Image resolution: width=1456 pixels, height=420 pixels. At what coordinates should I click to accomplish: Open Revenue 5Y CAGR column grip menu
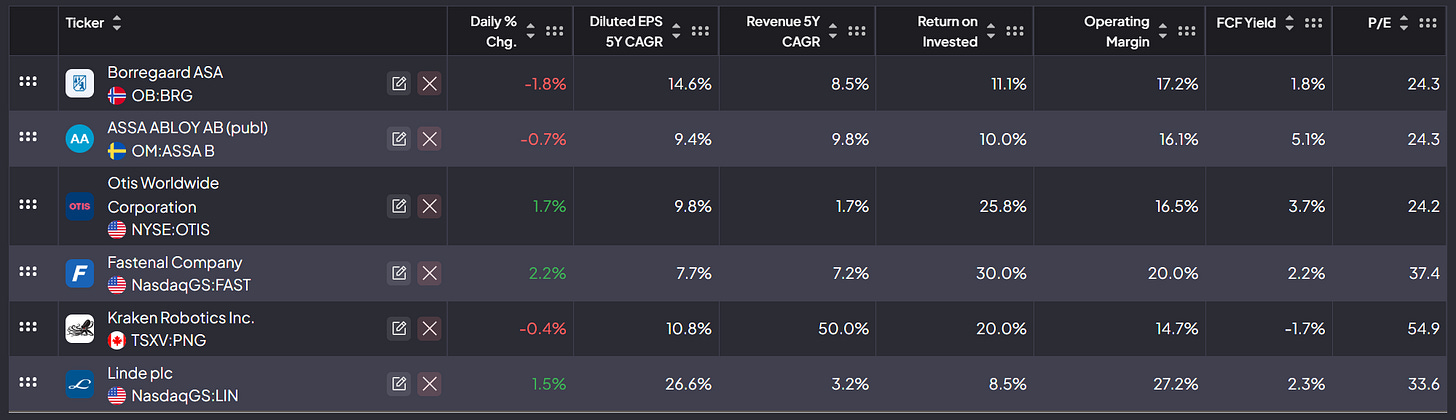coord(857,31)
